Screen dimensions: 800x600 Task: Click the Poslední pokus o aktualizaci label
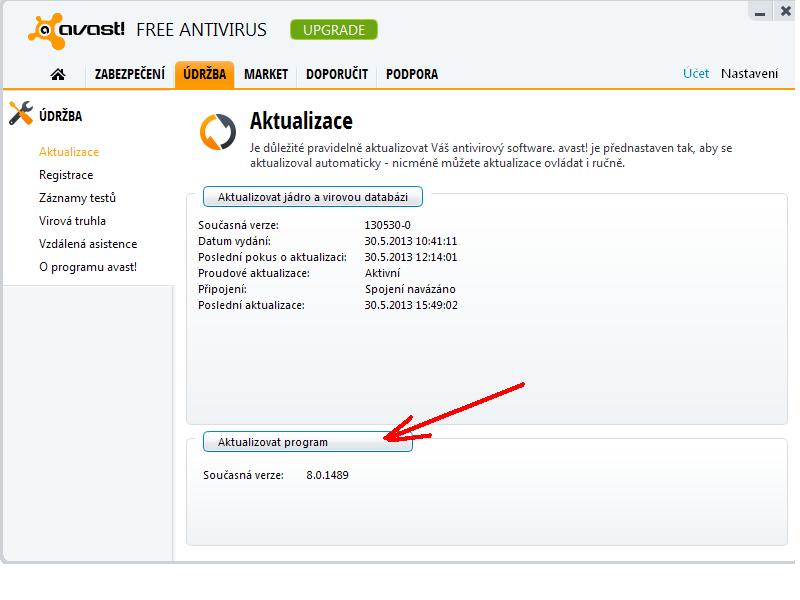point(272,257)
